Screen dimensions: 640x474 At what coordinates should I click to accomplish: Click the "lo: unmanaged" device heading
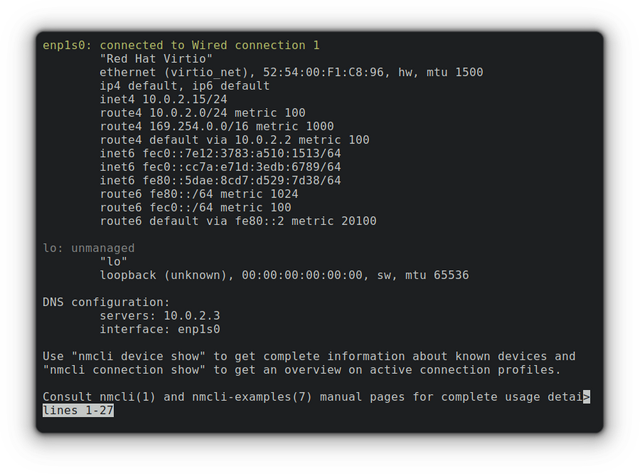(88, 248)
